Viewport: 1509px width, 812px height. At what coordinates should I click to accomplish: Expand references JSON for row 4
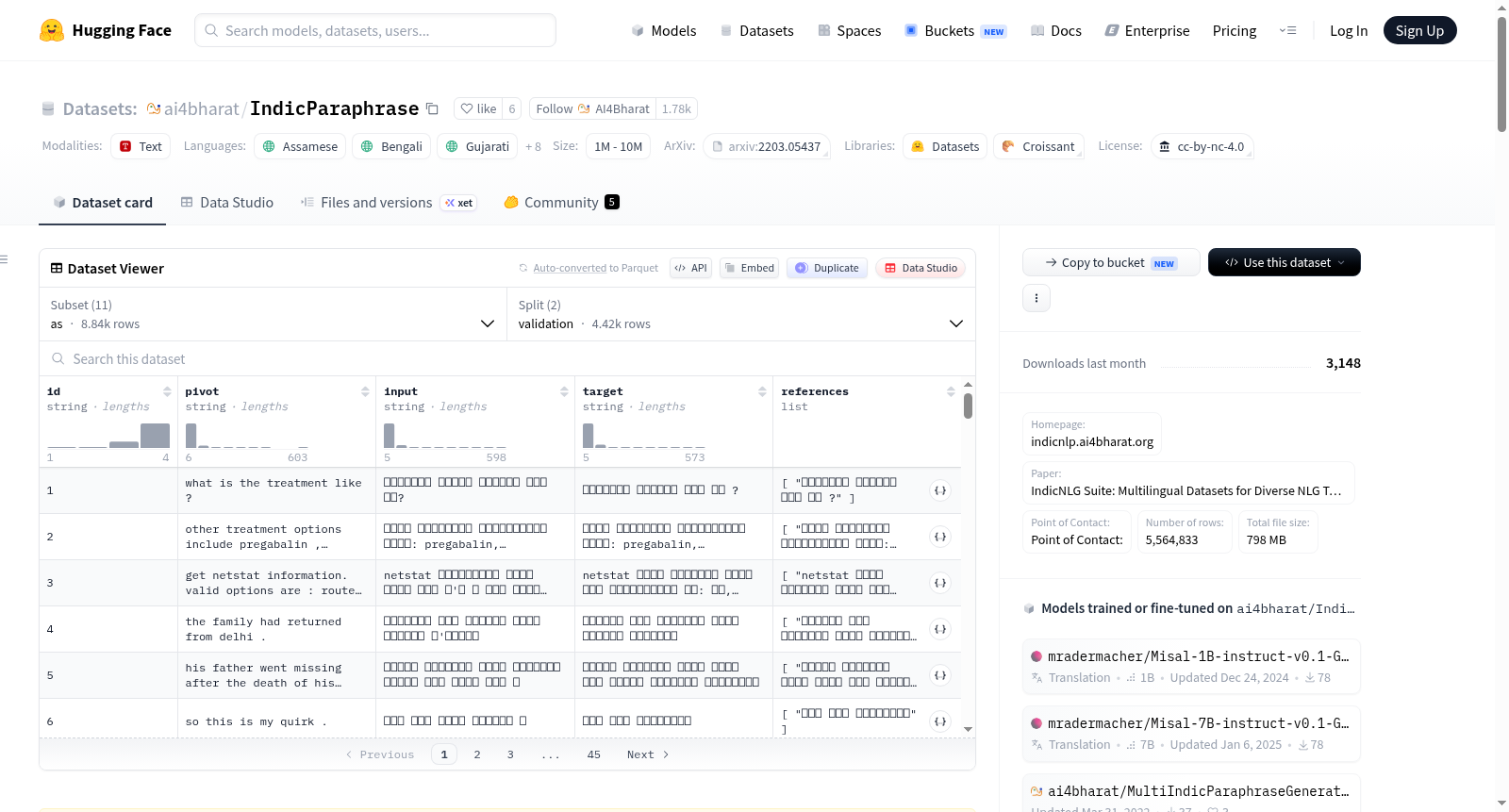[940, 629]
